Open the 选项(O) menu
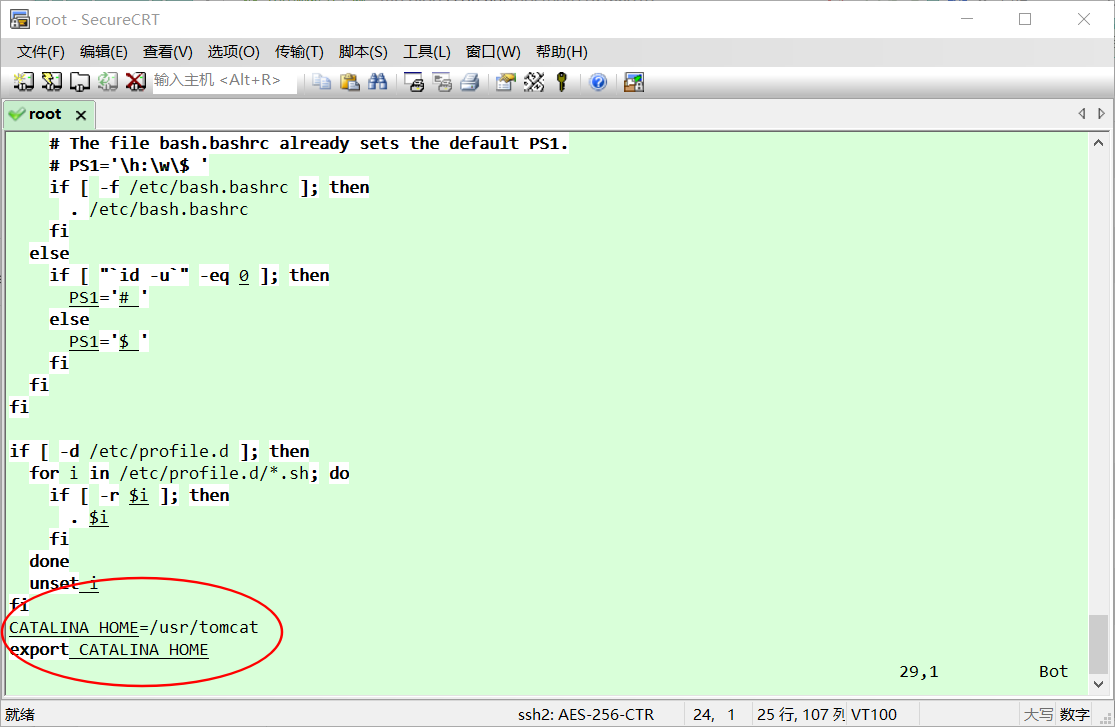Viewport: 1115px width, 727px height. 233,52
